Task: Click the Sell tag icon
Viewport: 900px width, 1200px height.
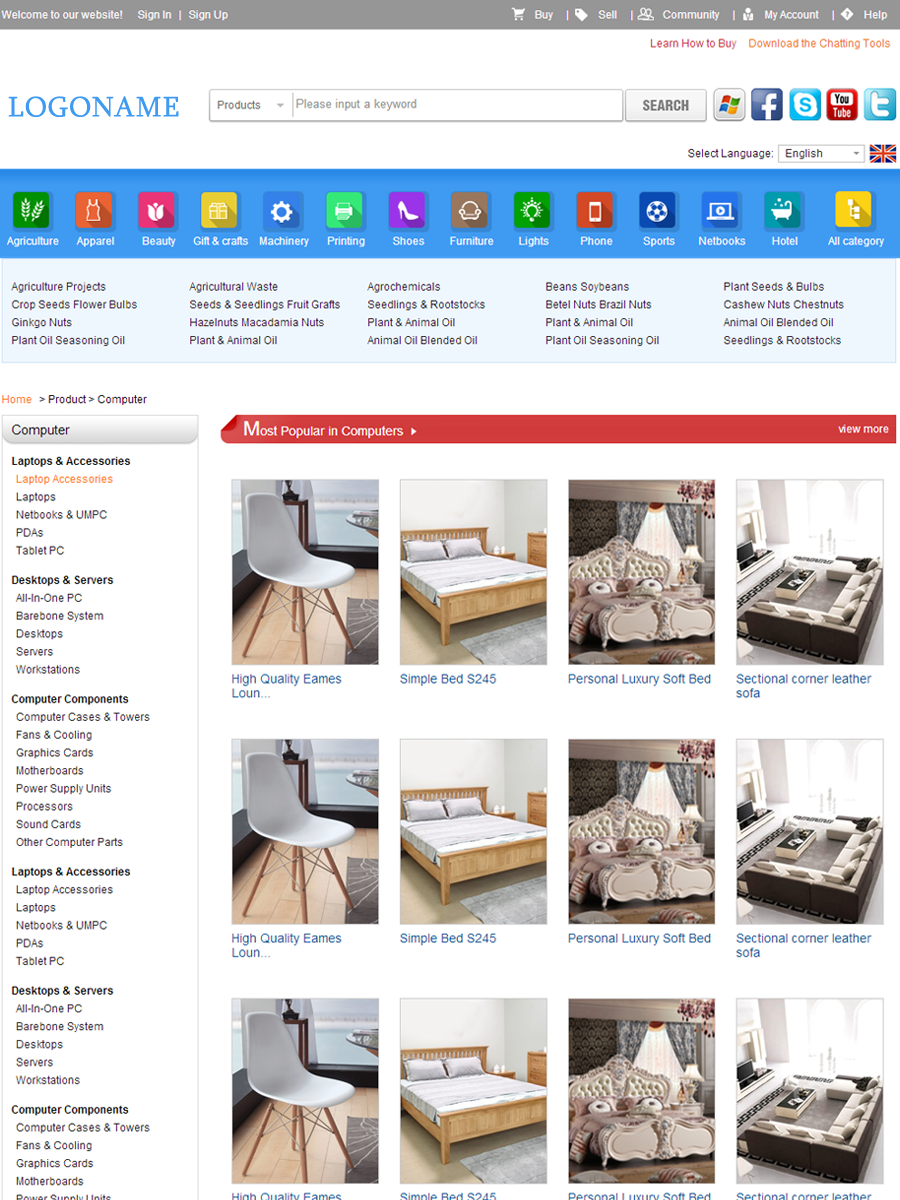Action: pyautogui.click(x=581, y=14)
